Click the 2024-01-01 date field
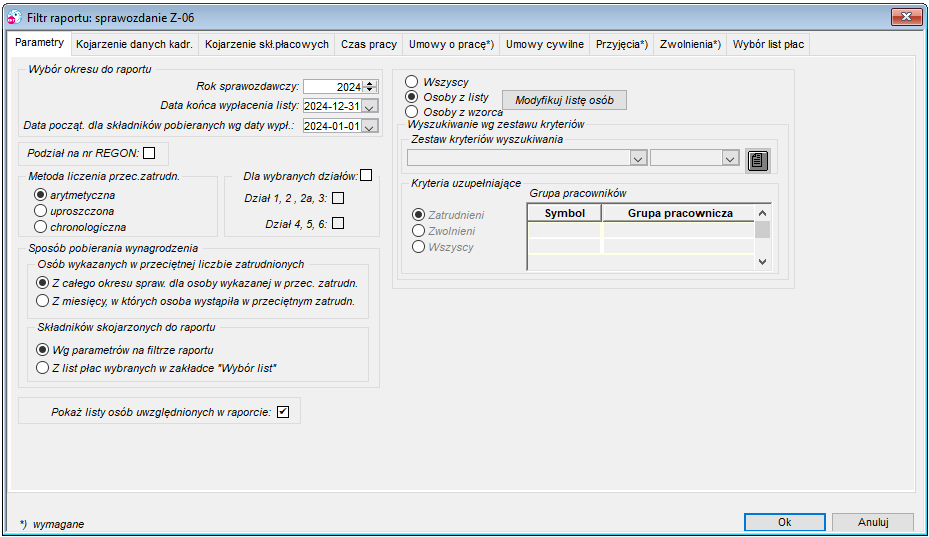Screen dimensions: 929x537 [332, 126]
